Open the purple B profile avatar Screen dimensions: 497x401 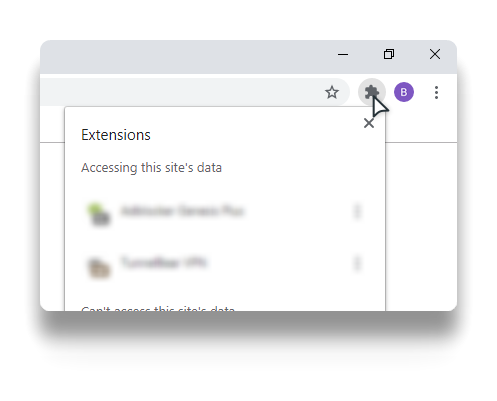pos(404,92)
